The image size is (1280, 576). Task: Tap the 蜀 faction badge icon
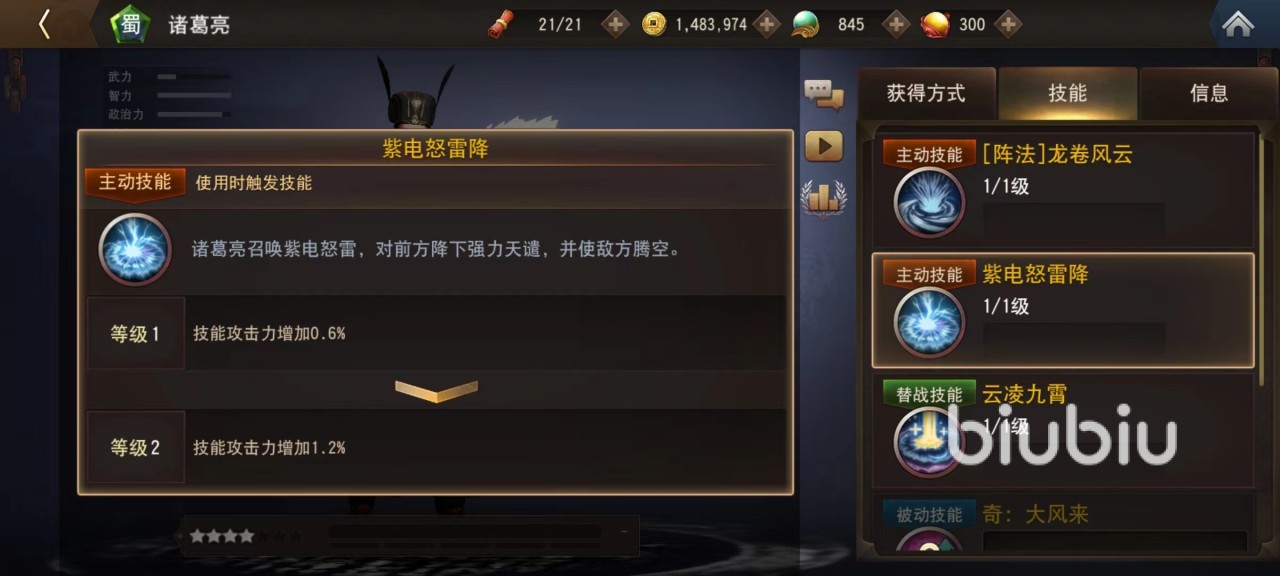pyautogui.click(x=130, y=24)
